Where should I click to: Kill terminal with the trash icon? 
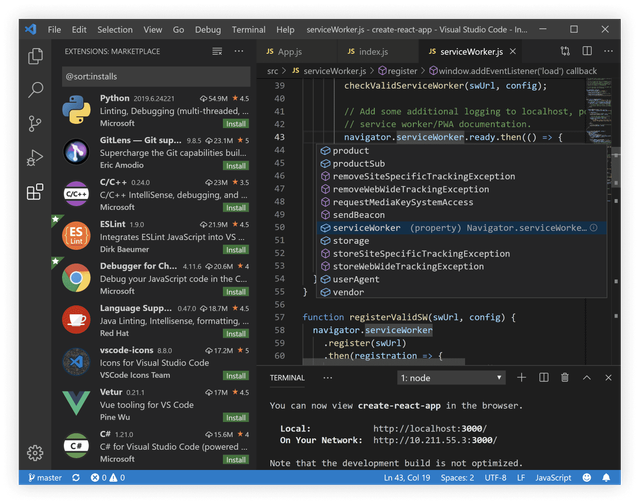pyautogui.click(x=565, y=377)
